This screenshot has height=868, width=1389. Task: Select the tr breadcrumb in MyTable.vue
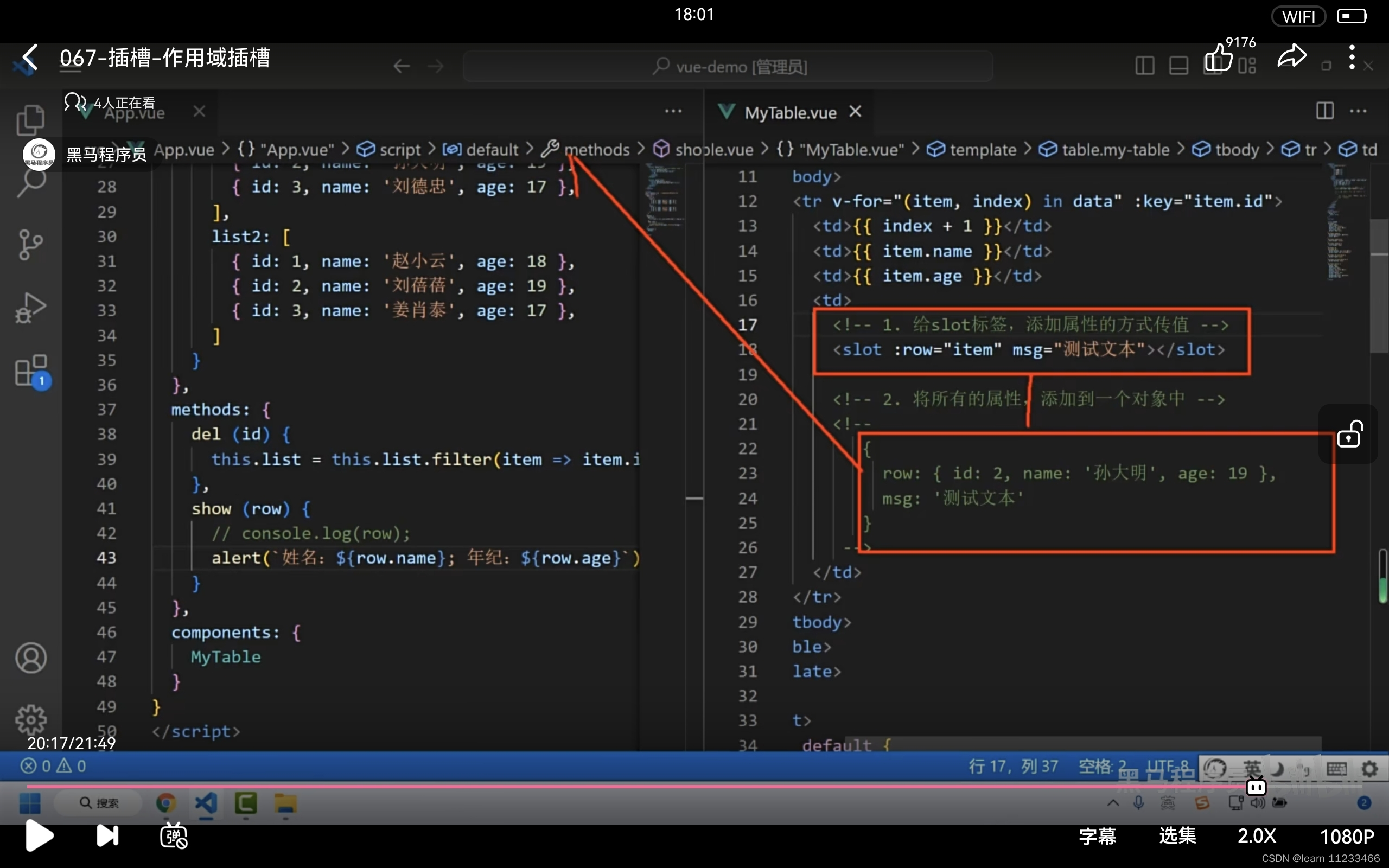[1299, 150]
